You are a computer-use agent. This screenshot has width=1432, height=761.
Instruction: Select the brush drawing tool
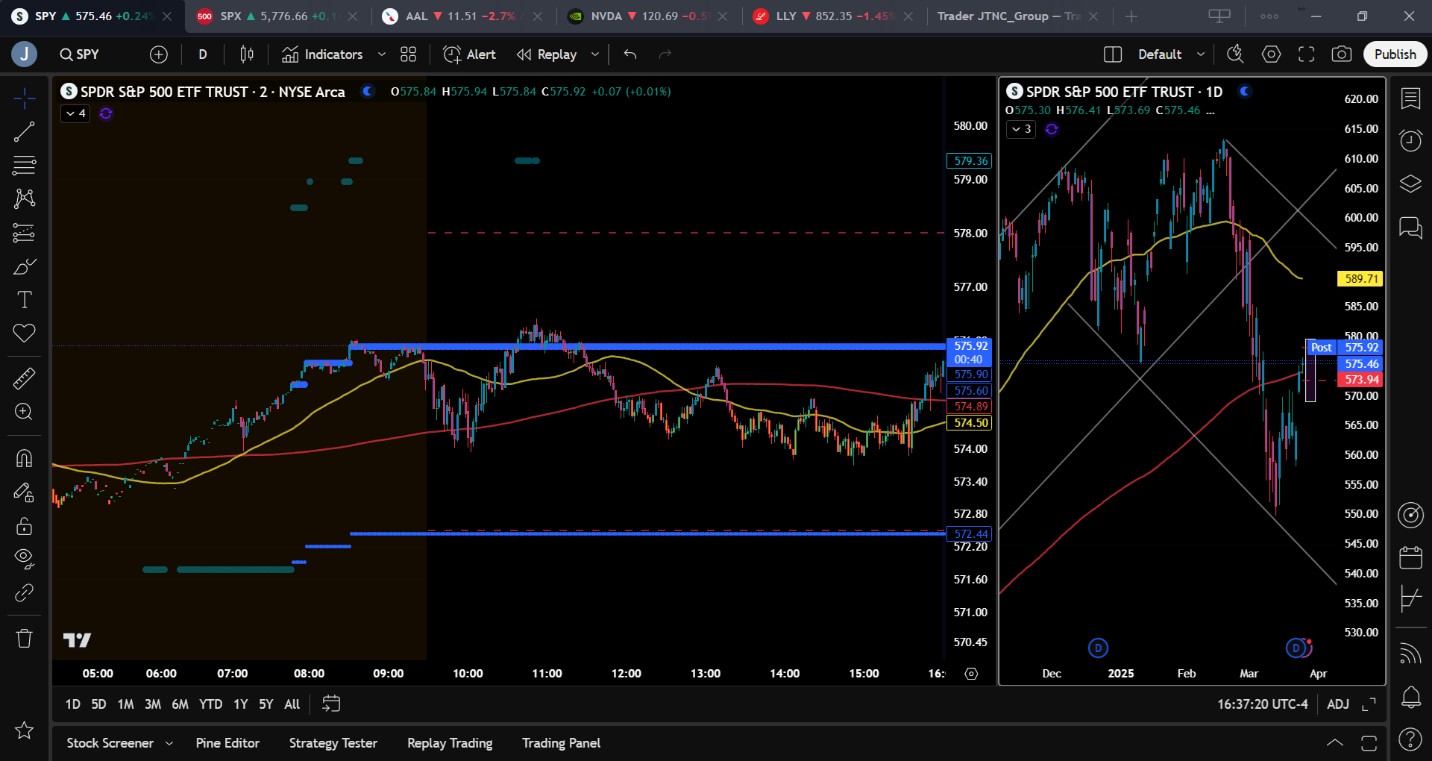pos(24,266)
